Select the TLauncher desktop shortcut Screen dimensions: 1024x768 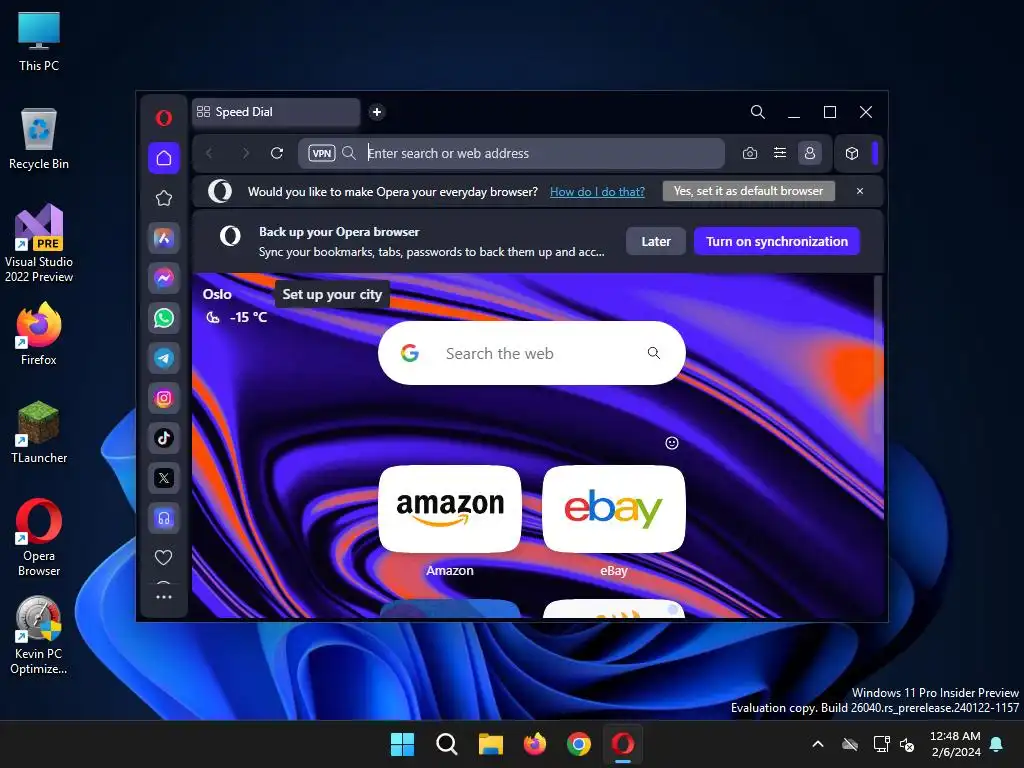(39, 432)
